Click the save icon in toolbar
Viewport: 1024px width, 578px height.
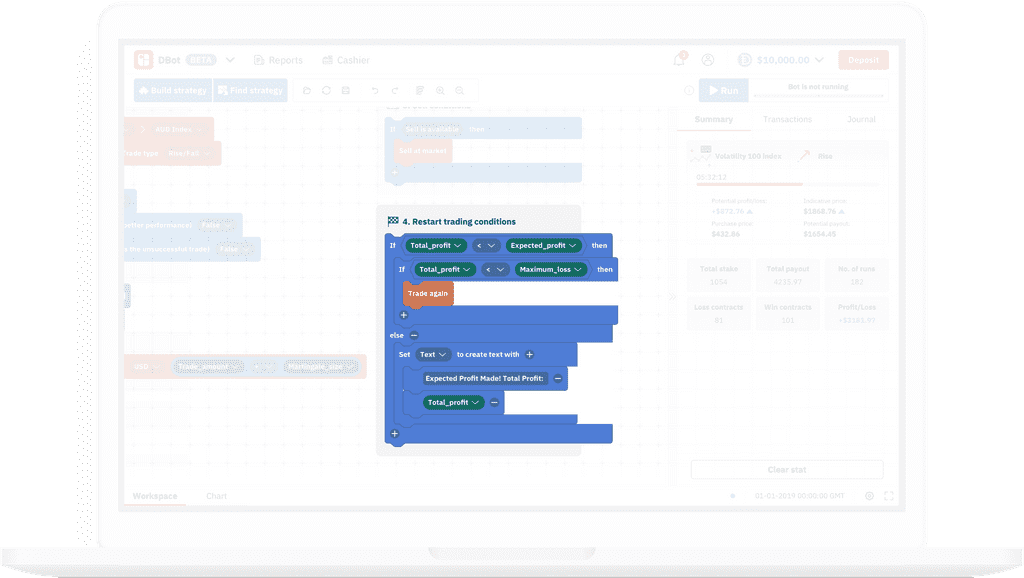(345, 90)
